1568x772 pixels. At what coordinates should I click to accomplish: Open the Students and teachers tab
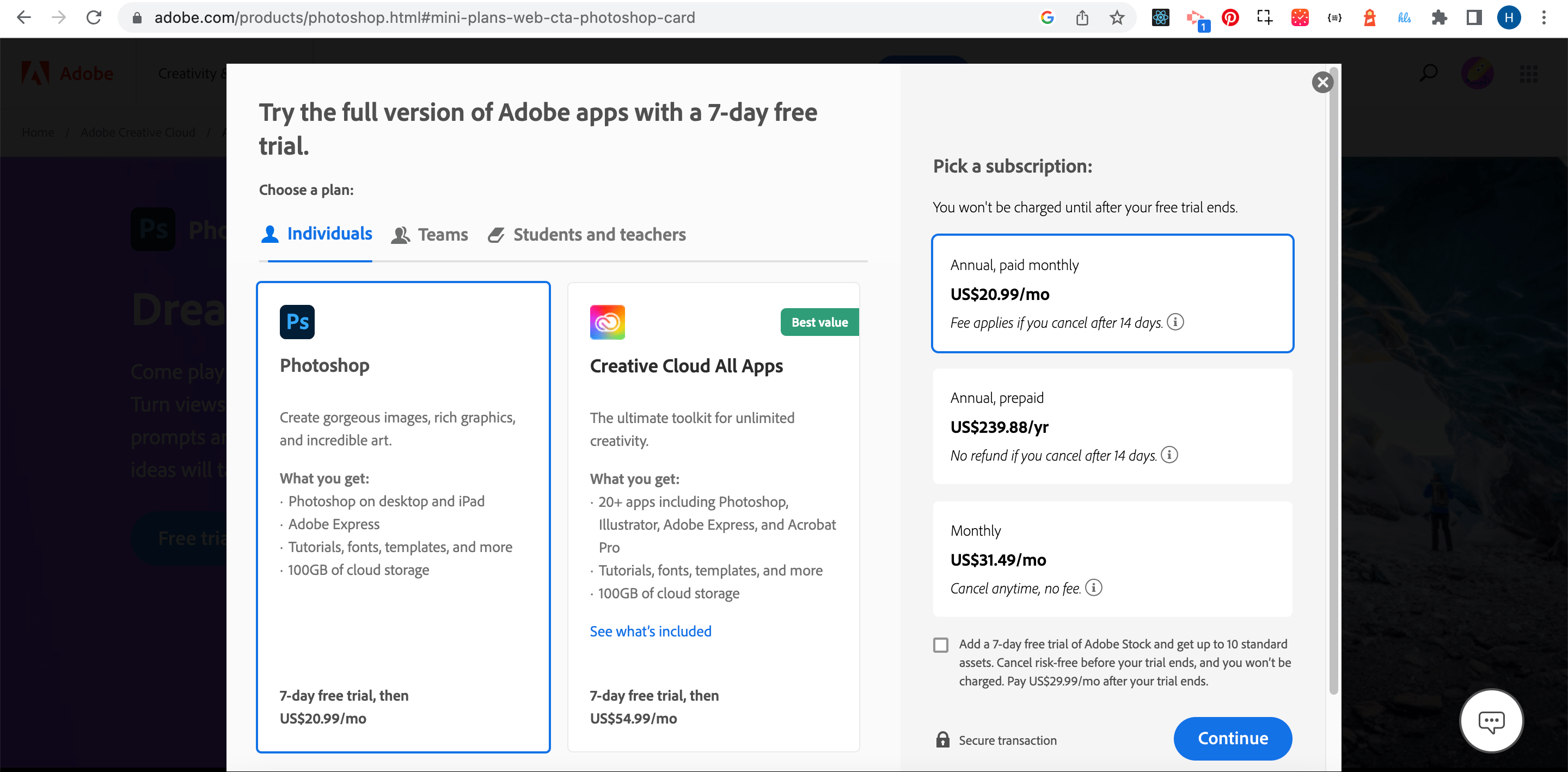(x=587, y=235)
